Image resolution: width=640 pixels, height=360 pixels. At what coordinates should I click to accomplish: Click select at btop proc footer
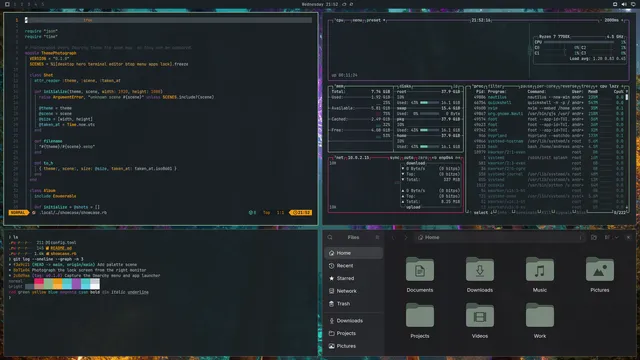[x=481, y=213]
